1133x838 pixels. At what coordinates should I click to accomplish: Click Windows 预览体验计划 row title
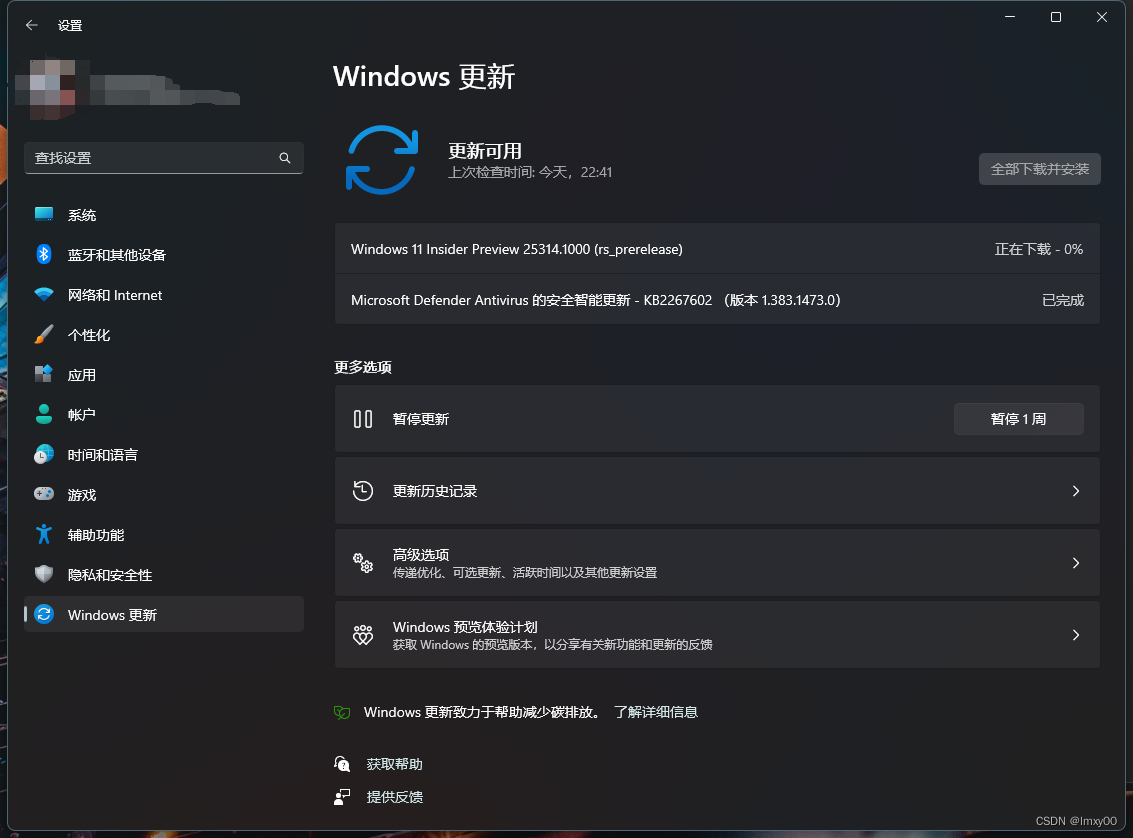click(465, 627)
